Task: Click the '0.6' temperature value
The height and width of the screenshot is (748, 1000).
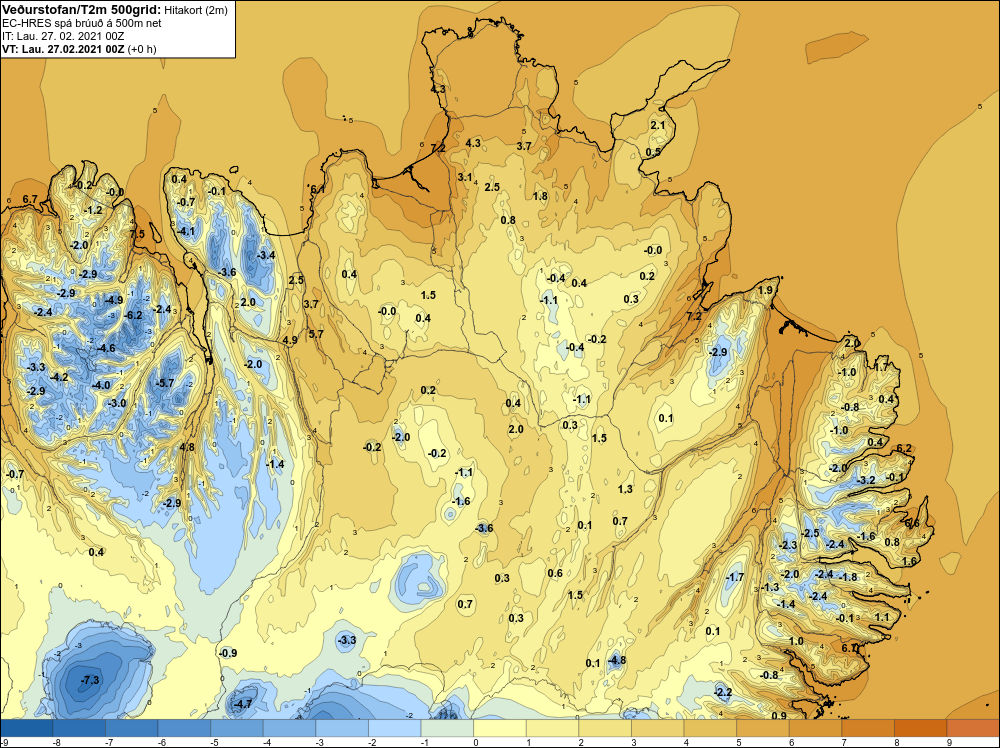Action: pyautogui.click(x=555, y=573)
